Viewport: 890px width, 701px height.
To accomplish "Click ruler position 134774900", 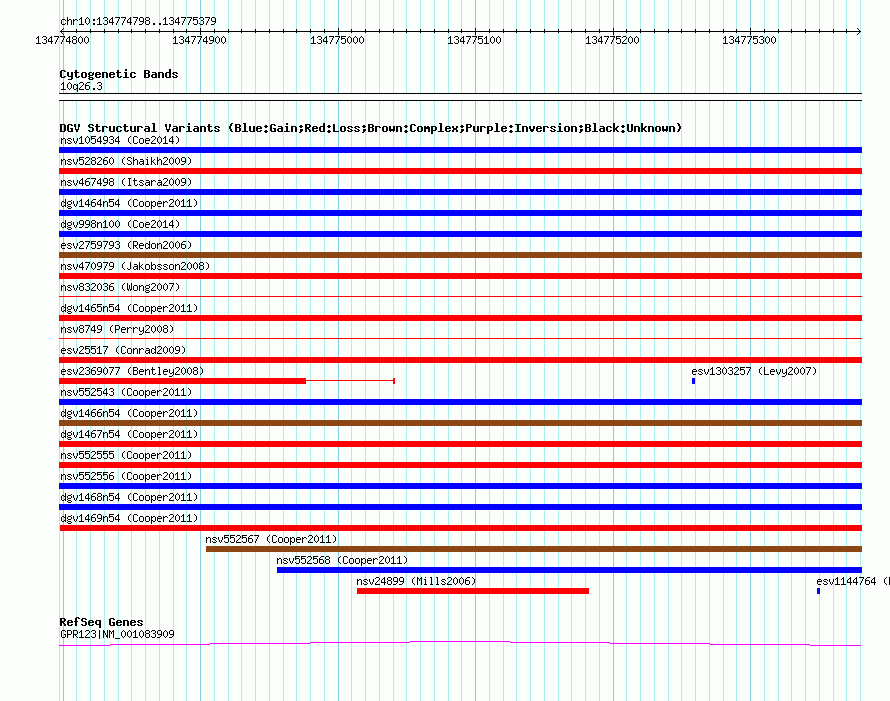I will pos(199,40).
